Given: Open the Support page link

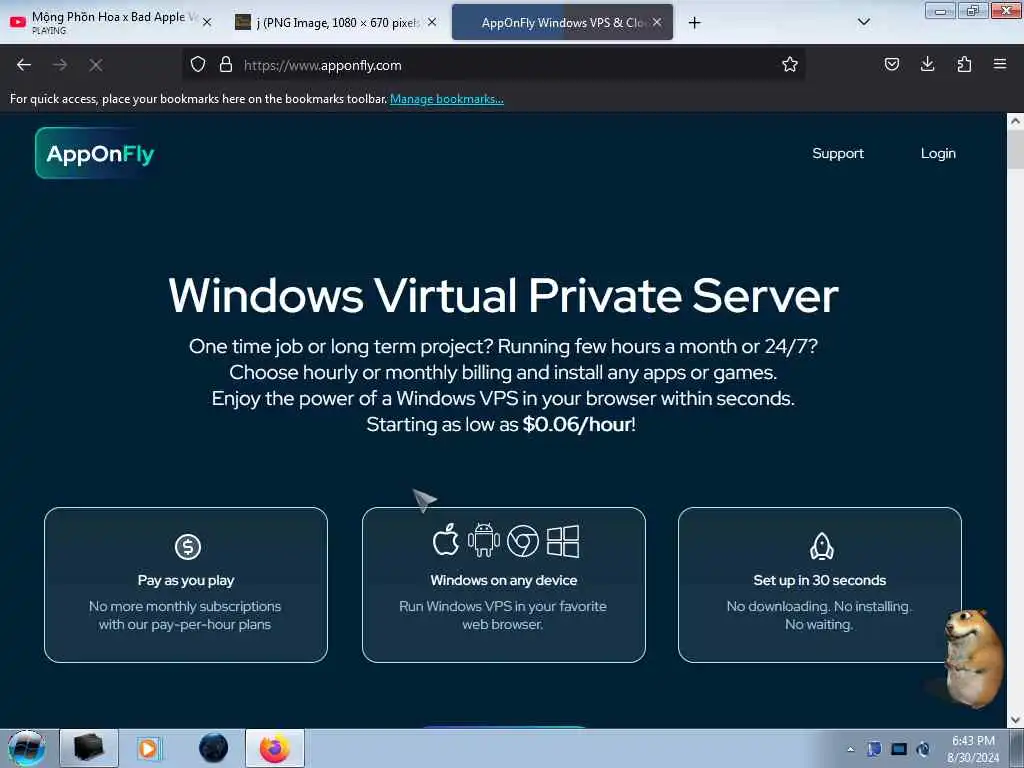Looking at the screenshot, I should point(838,153).
